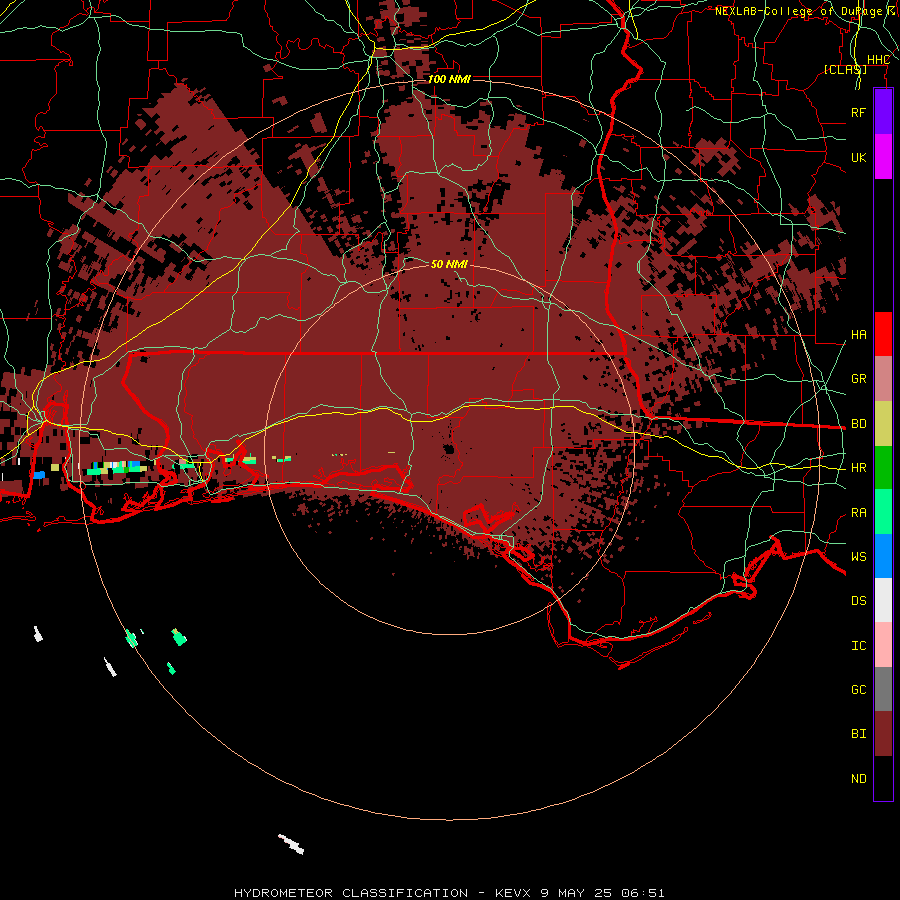Click the IC pink legend swatch

[883, 645]
